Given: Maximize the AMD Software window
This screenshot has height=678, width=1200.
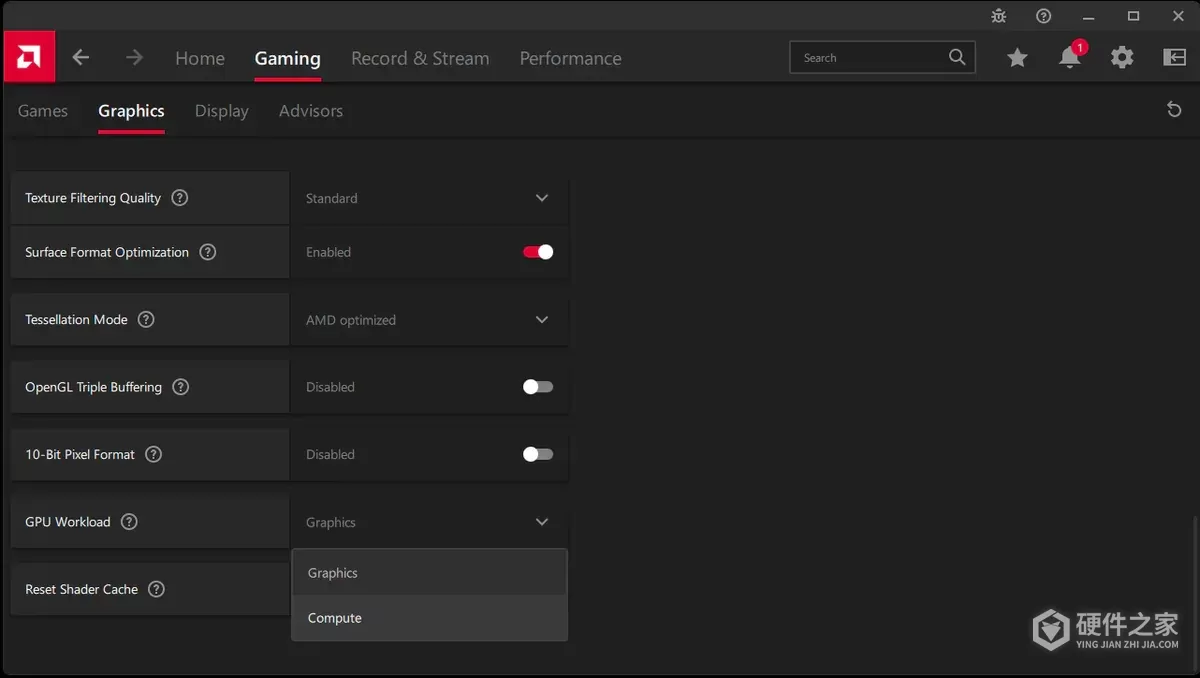Looking at the screenshot, I should coord(1133,16).
